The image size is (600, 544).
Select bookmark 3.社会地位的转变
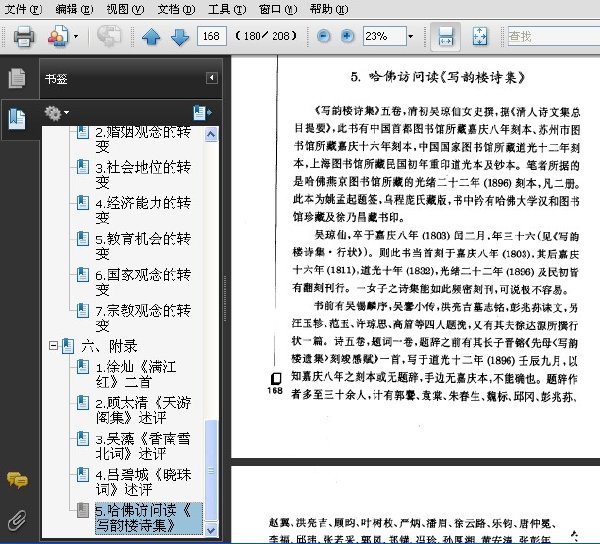point(143,174)
